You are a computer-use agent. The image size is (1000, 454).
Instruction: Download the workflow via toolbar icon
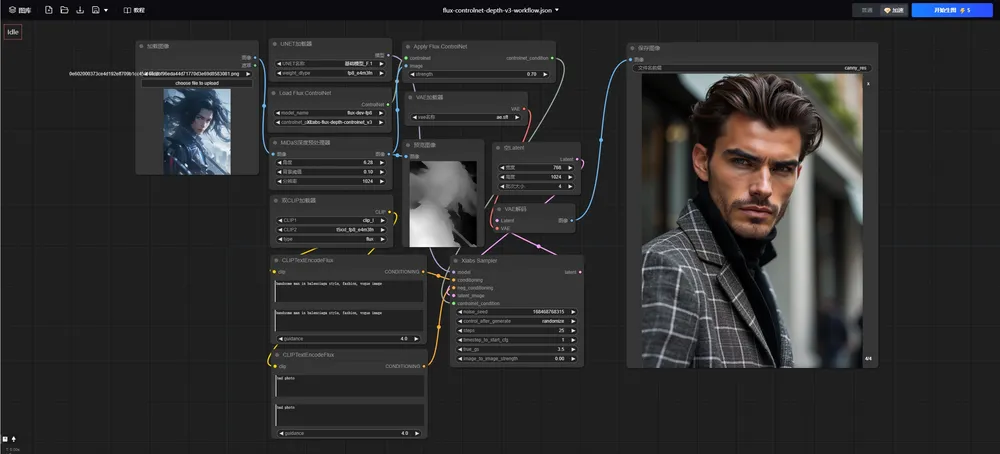[x=80, y=10]
